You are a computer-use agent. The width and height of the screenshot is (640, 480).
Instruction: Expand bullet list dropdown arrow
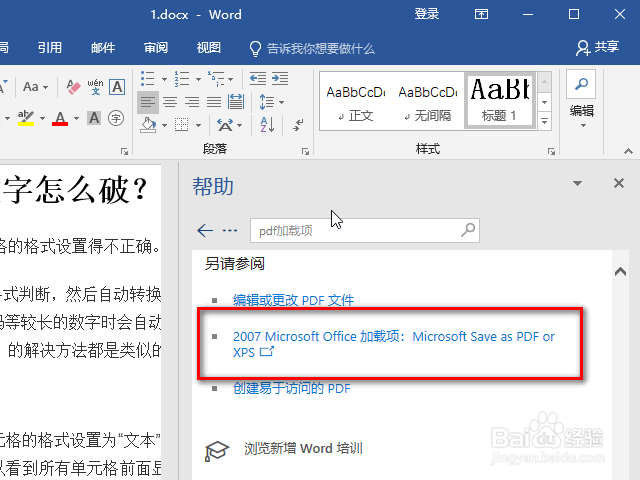click(164, 79)
